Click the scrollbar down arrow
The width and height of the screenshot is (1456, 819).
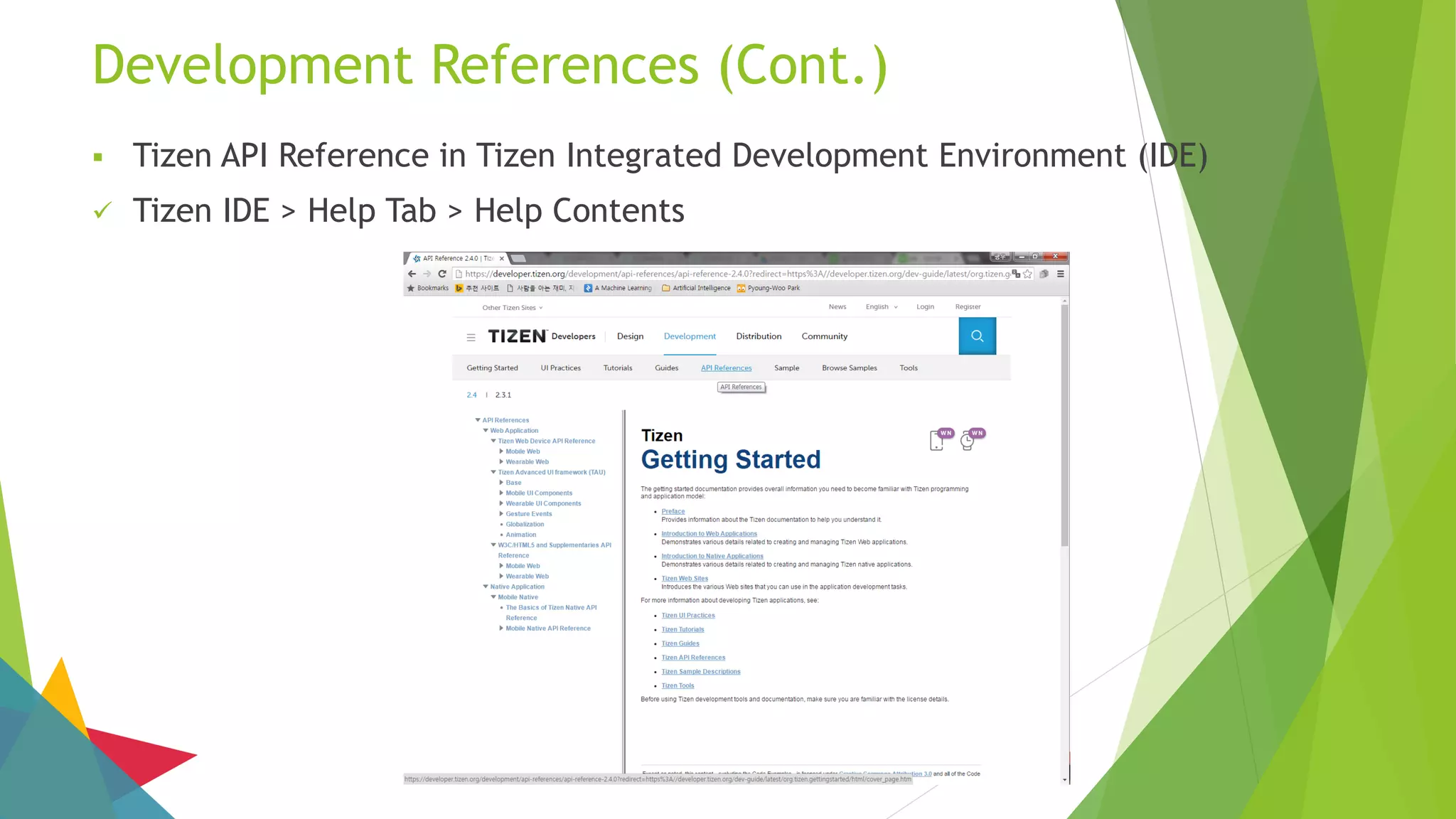tap(1064, 780)
